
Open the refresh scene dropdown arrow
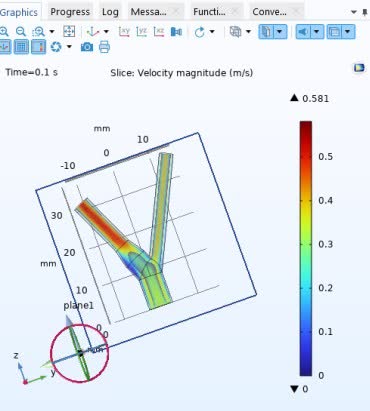69,47
